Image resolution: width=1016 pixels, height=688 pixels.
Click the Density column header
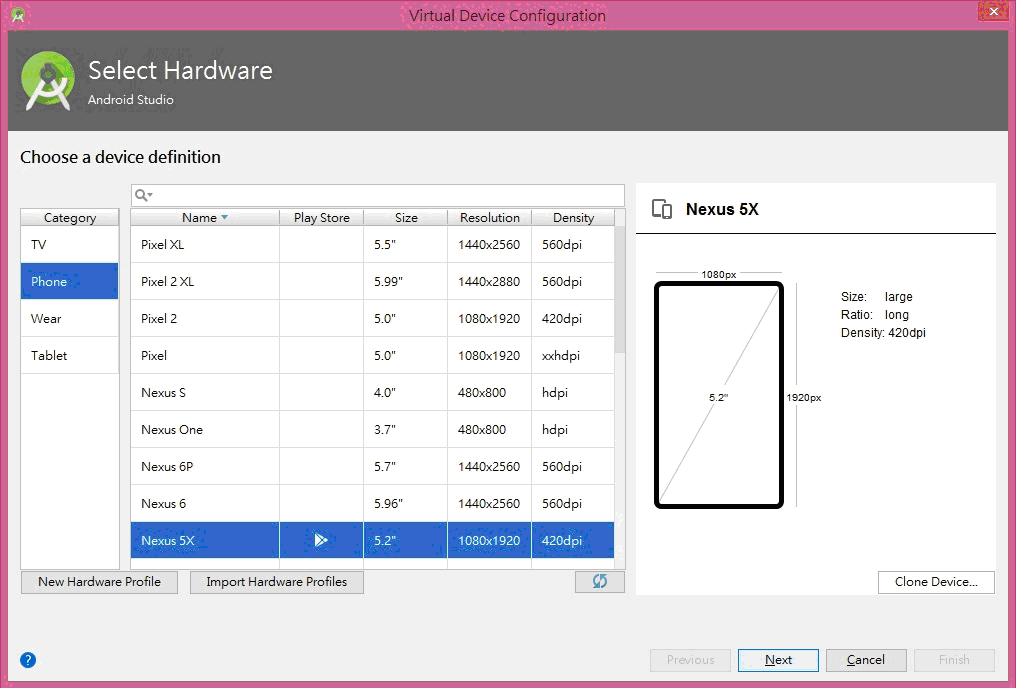point(573,217)
